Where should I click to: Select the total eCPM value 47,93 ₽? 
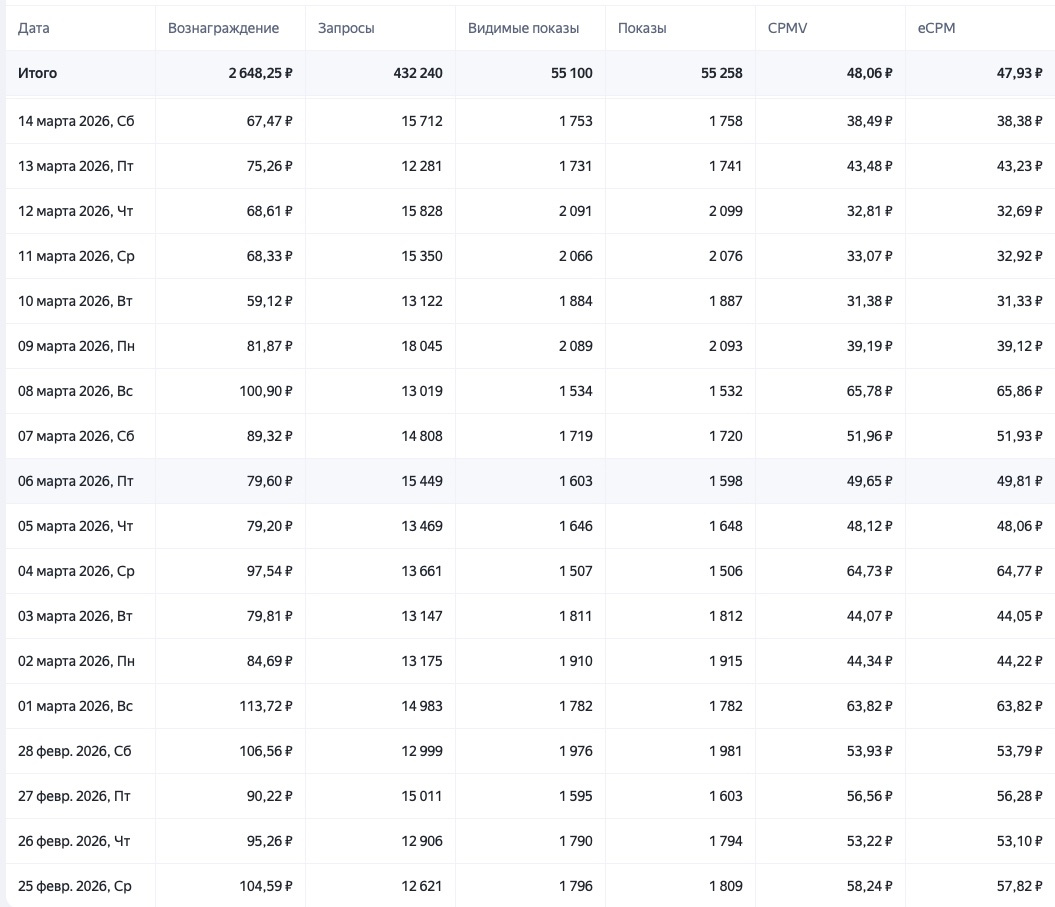click(1014, 73)
